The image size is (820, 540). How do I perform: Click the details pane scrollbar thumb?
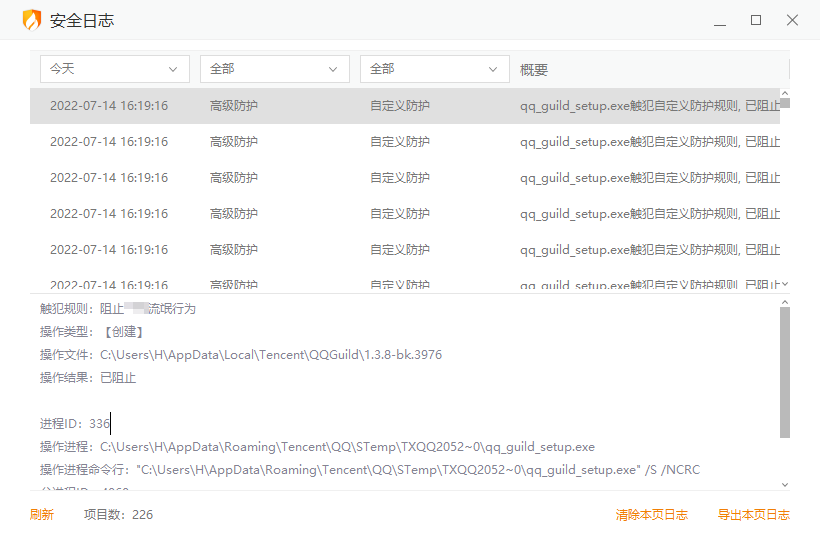coord(785,372)
